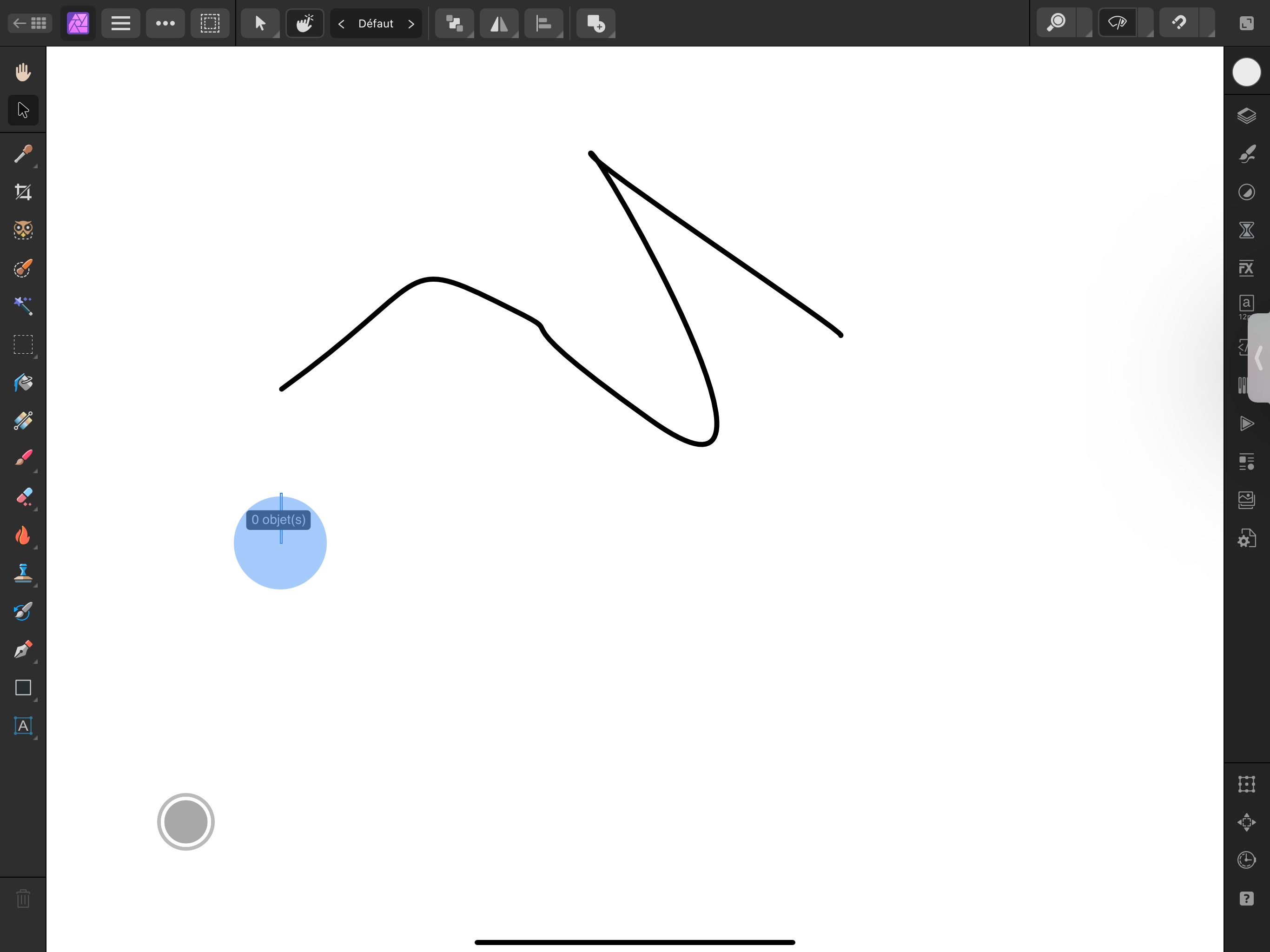Open the hamburger document menu

coord(120,23)
